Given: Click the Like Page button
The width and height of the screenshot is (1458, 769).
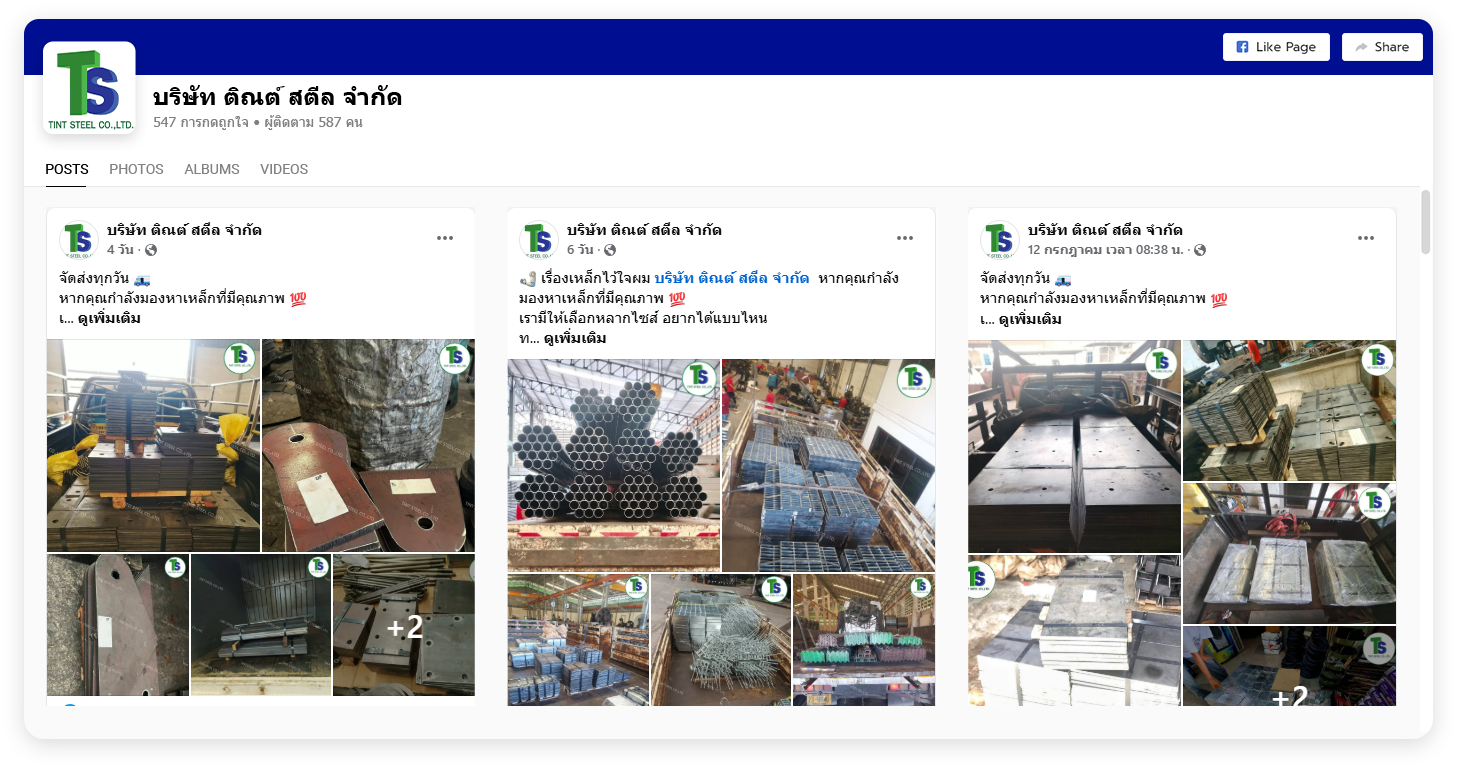Looking at the screenshot, I should coord(1276,47).
